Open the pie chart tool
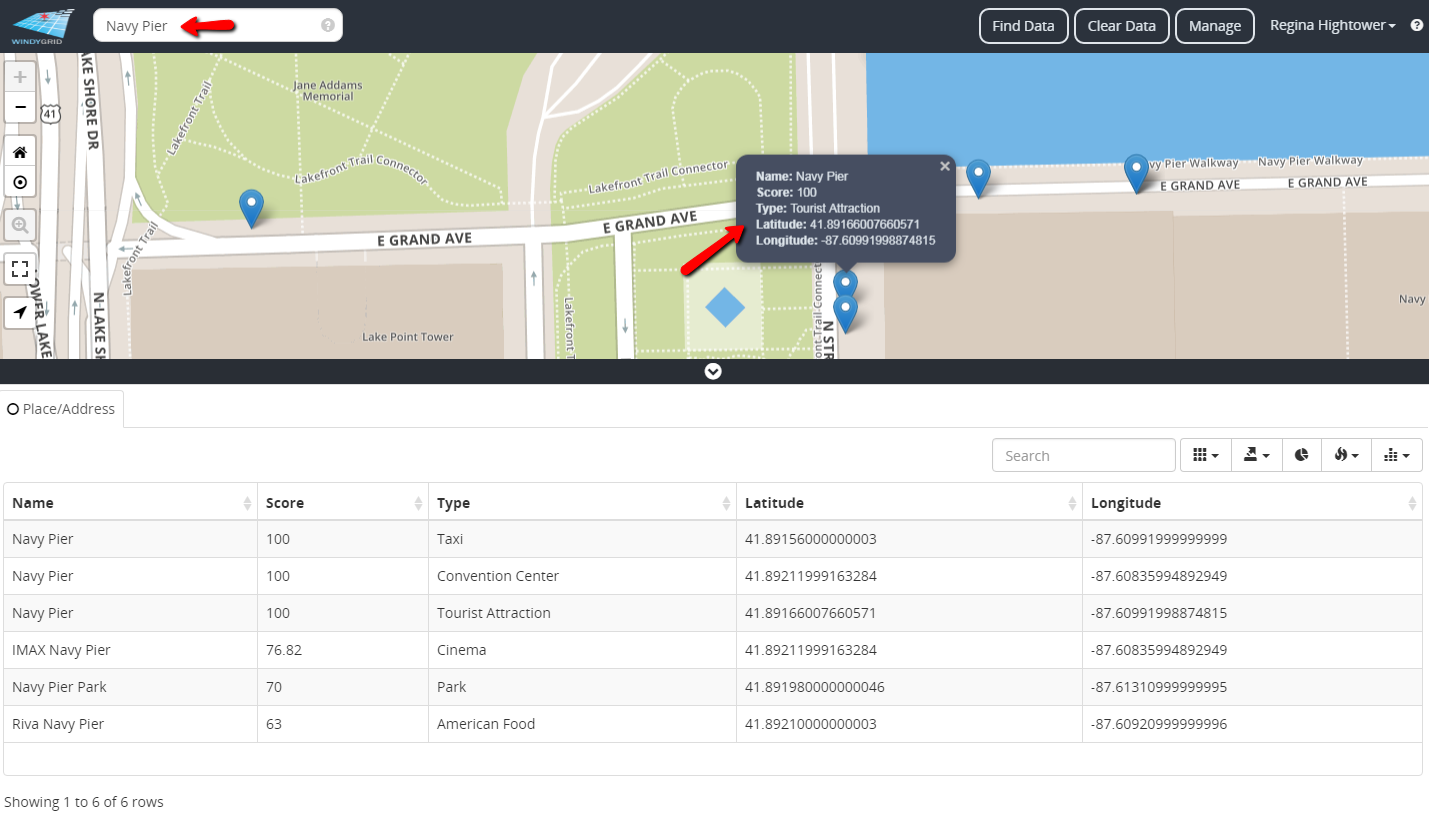The width and height of the screenshot is (1429, 825). (1302, 455)
